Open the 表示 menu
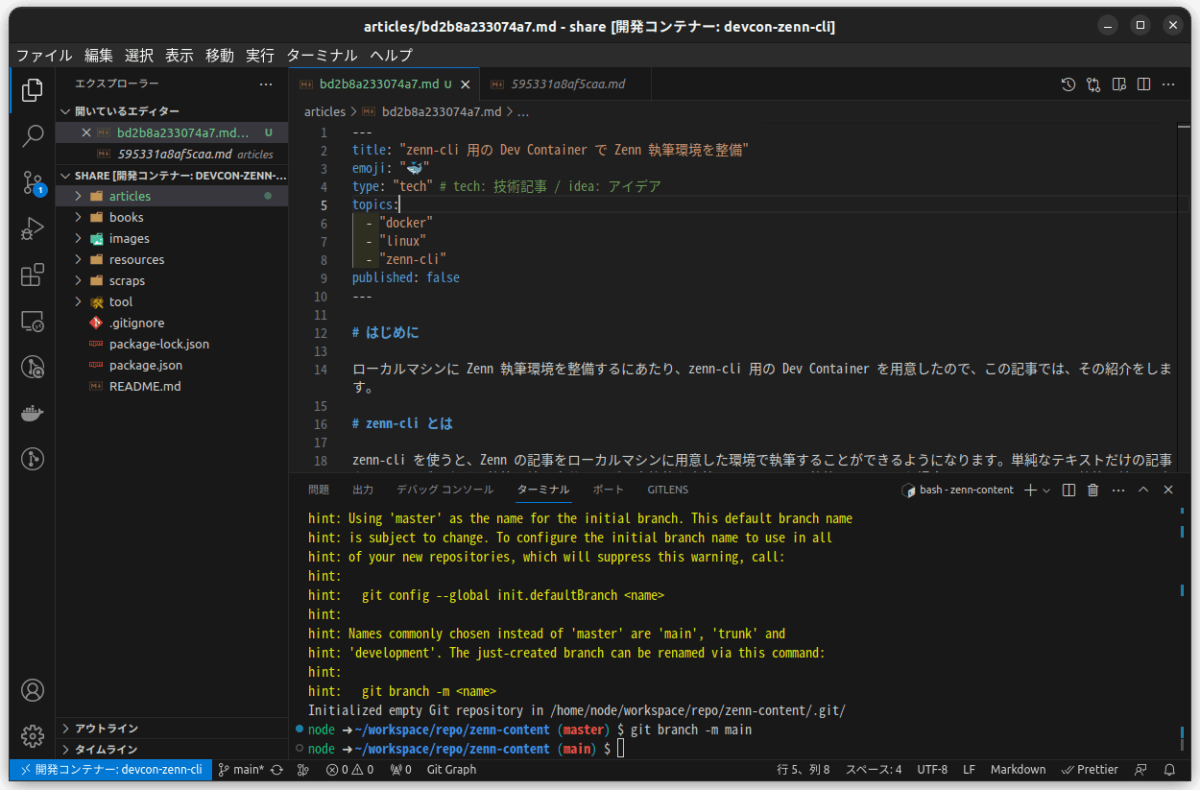 click(179, 55)
